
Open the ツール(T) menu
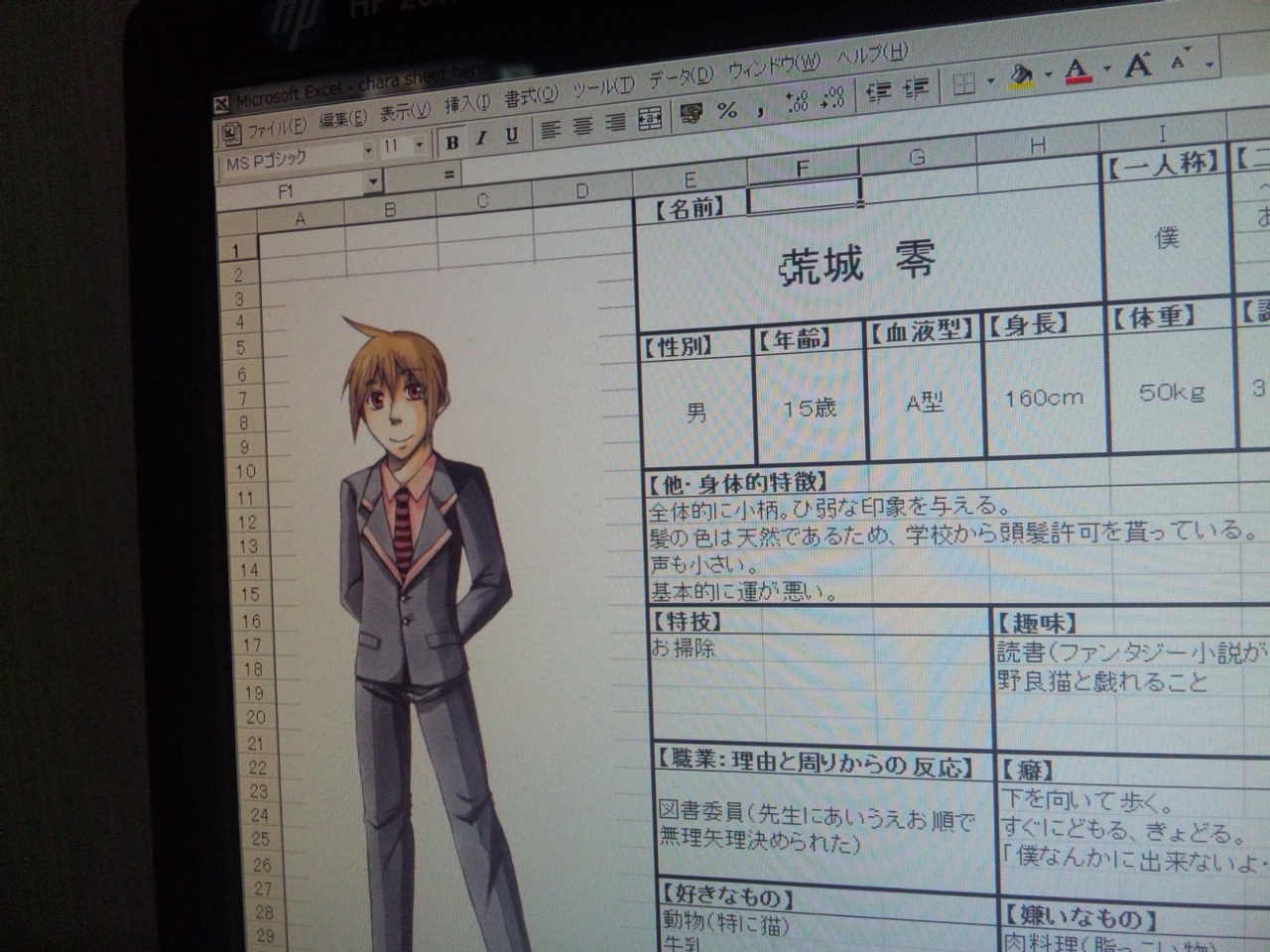tap(603, 86)
